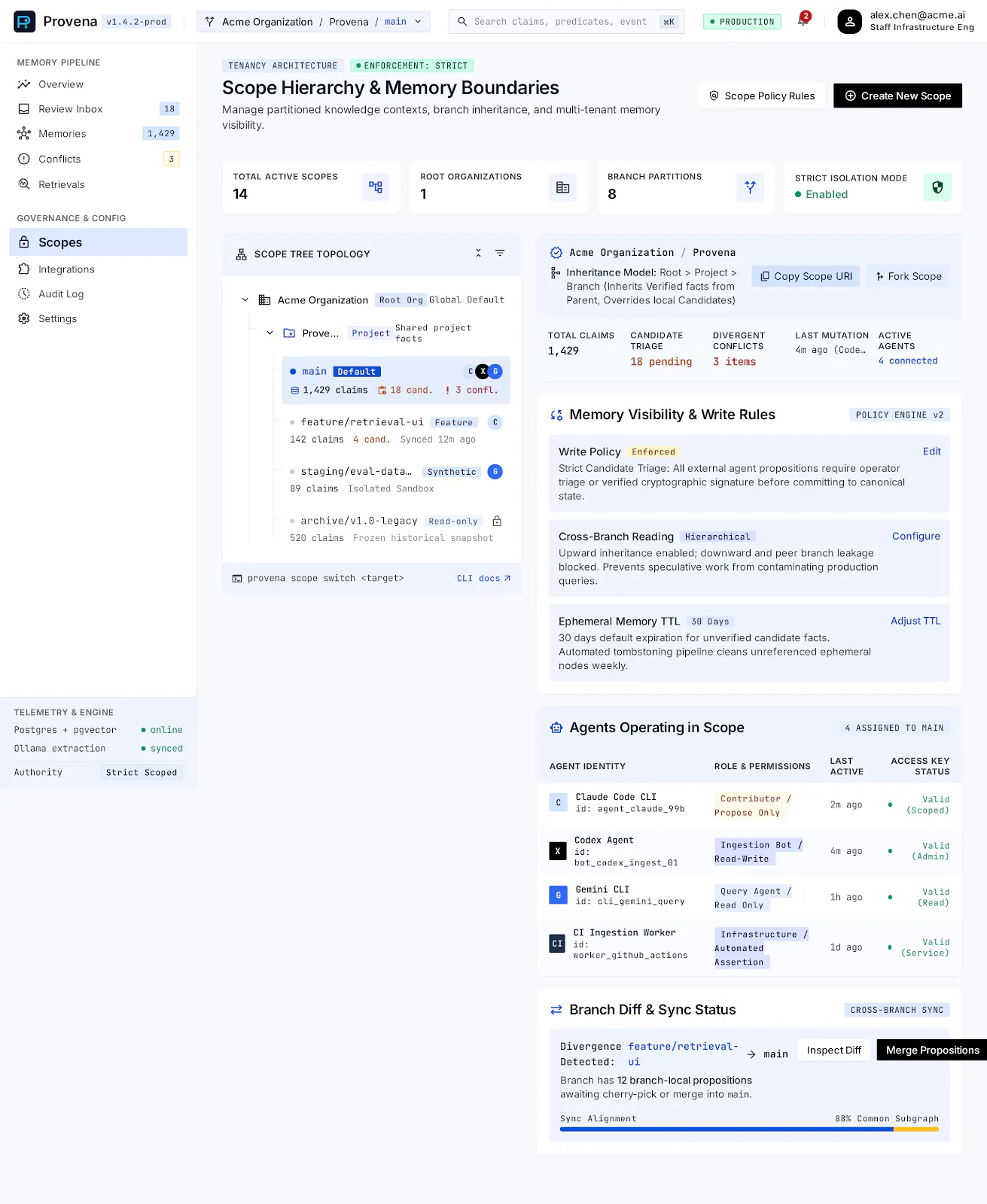The height and width of the screenshot is (1204, 987).
Task: Open scope tree filter options
Action: pos(500,254)
